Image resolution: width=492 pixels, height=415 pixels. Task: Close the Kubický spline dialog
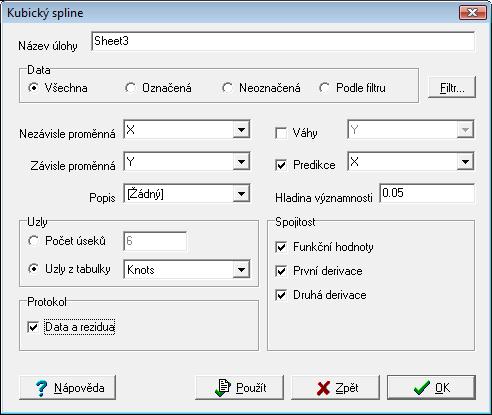(x=472, y=13)
